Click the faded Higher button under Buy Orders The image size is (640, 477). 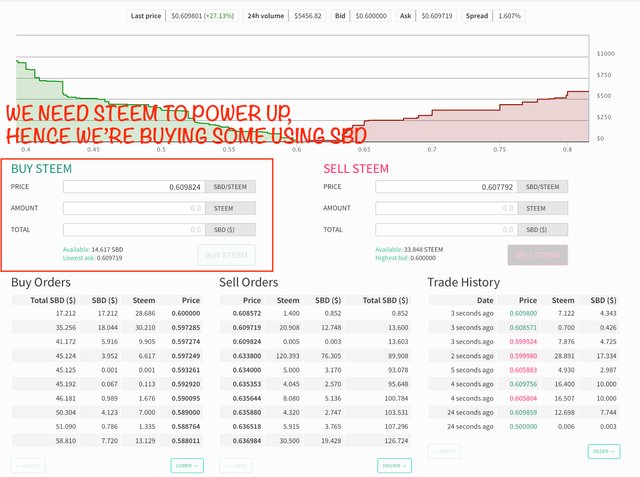tap(28, 466)
